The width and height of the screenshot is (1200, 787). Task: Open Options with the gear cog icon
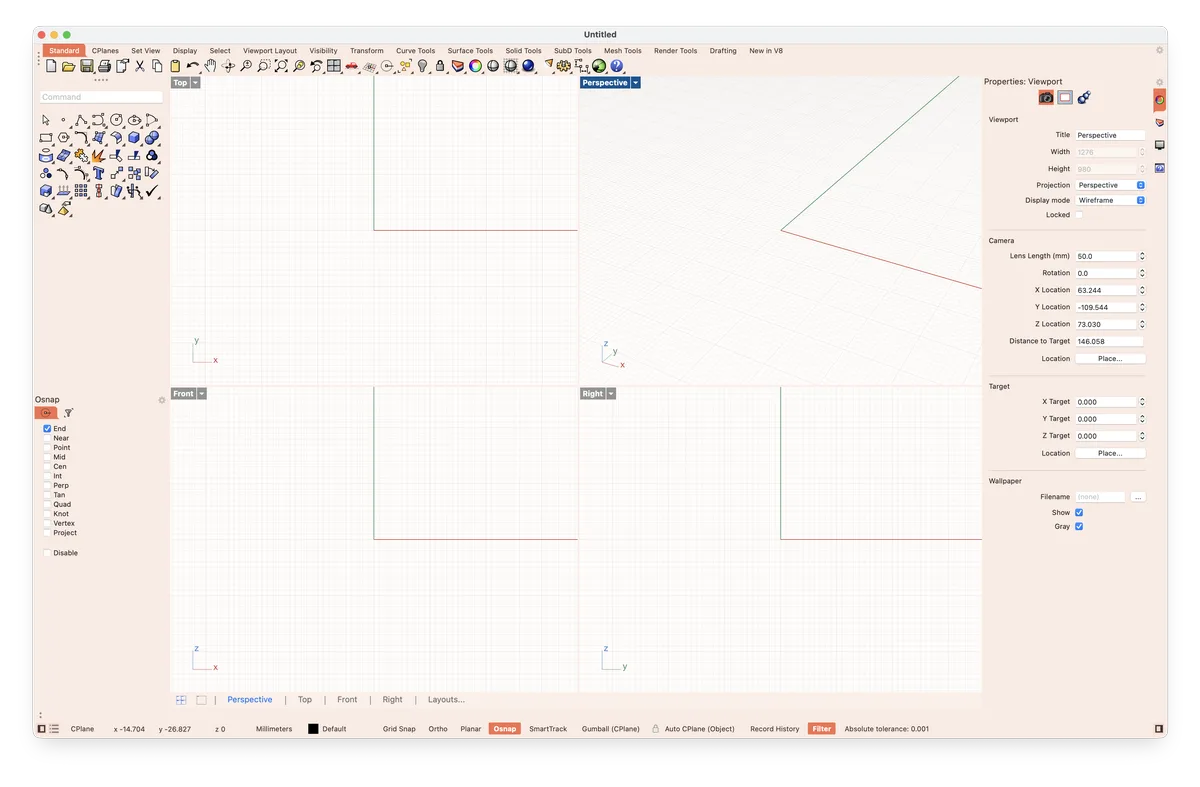coord(564,66)
